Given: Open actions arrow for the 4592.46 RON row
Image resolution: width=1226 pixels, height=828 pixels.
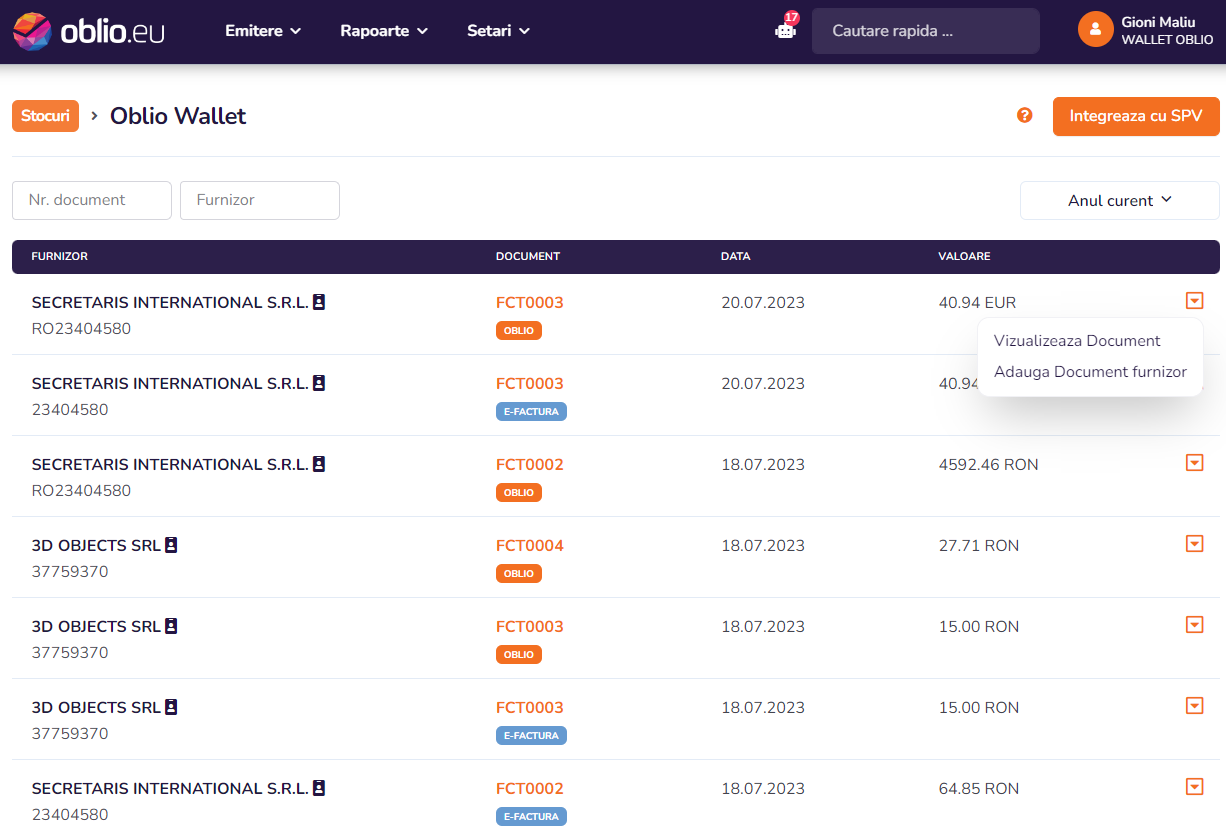Looking at the screenshot, I should pos(1193,462).
